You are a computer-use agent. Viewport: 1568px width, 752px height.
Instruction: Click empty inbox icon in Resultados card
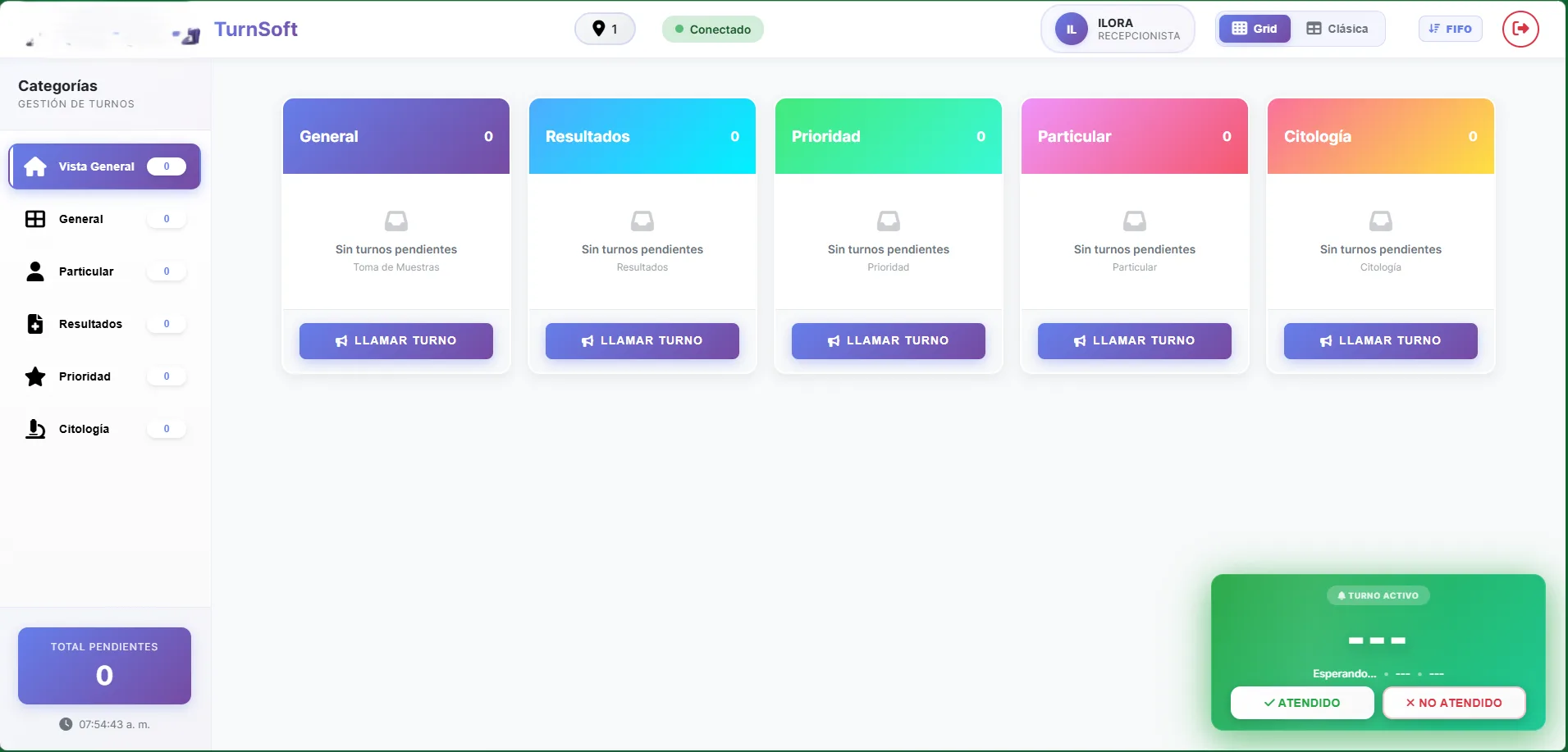(x=642, y=221)
